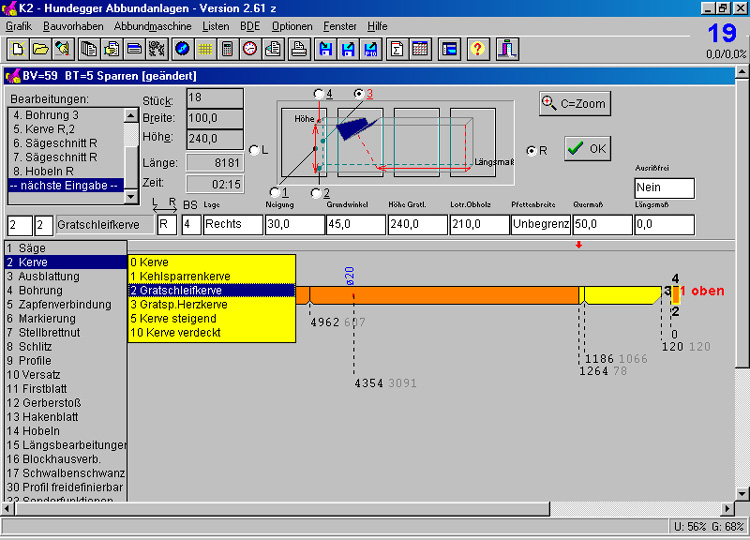750x540 pixels.
Task: Select radio button 1 on beam diagram
Action: pyautogui.click(x=275, y=192)
